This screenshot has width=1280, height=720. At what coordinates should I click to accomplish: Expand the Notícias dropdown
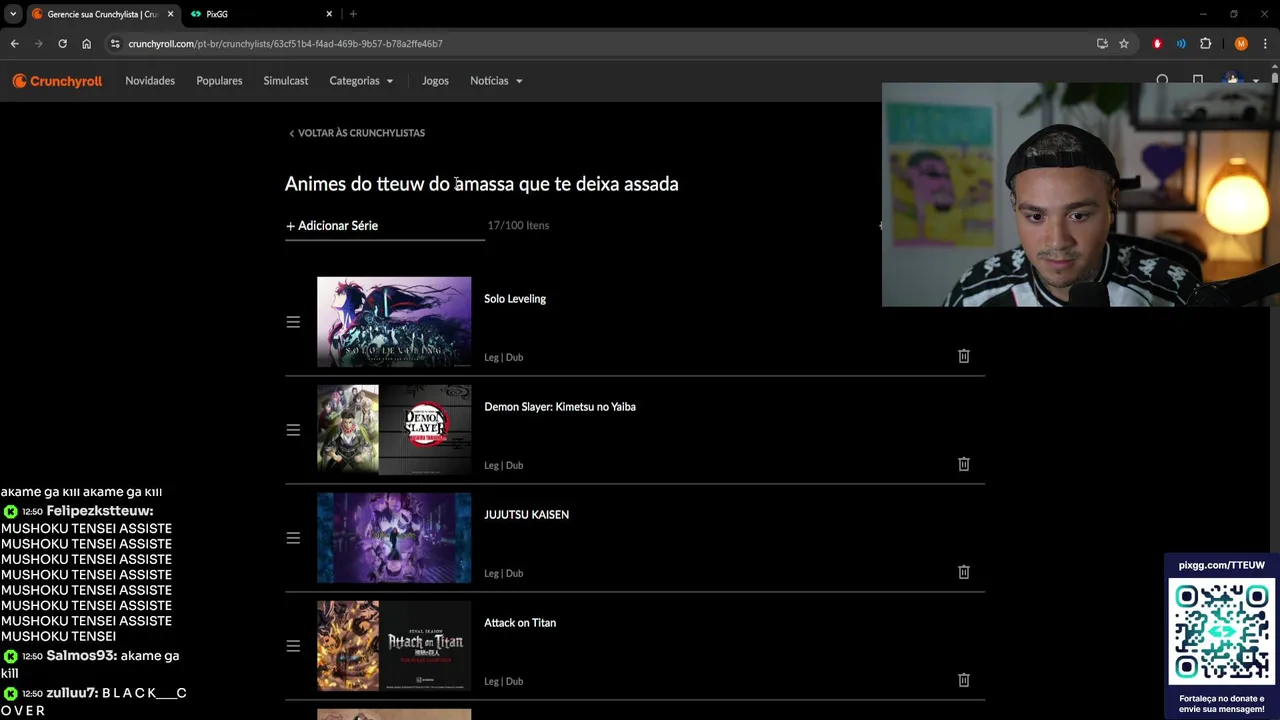tap(496, 81)
